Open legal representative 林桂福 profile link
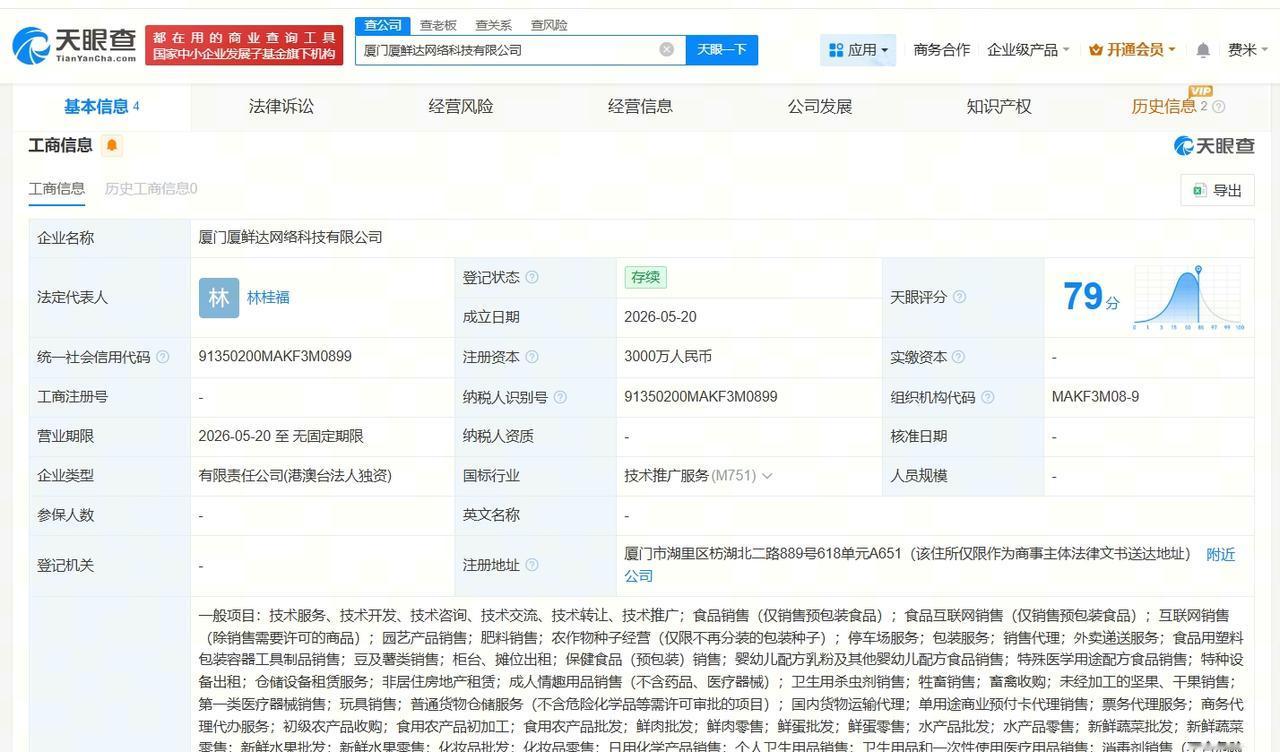Image resolution: width=1280 pixels, height=752 pixels. (268, 298)
